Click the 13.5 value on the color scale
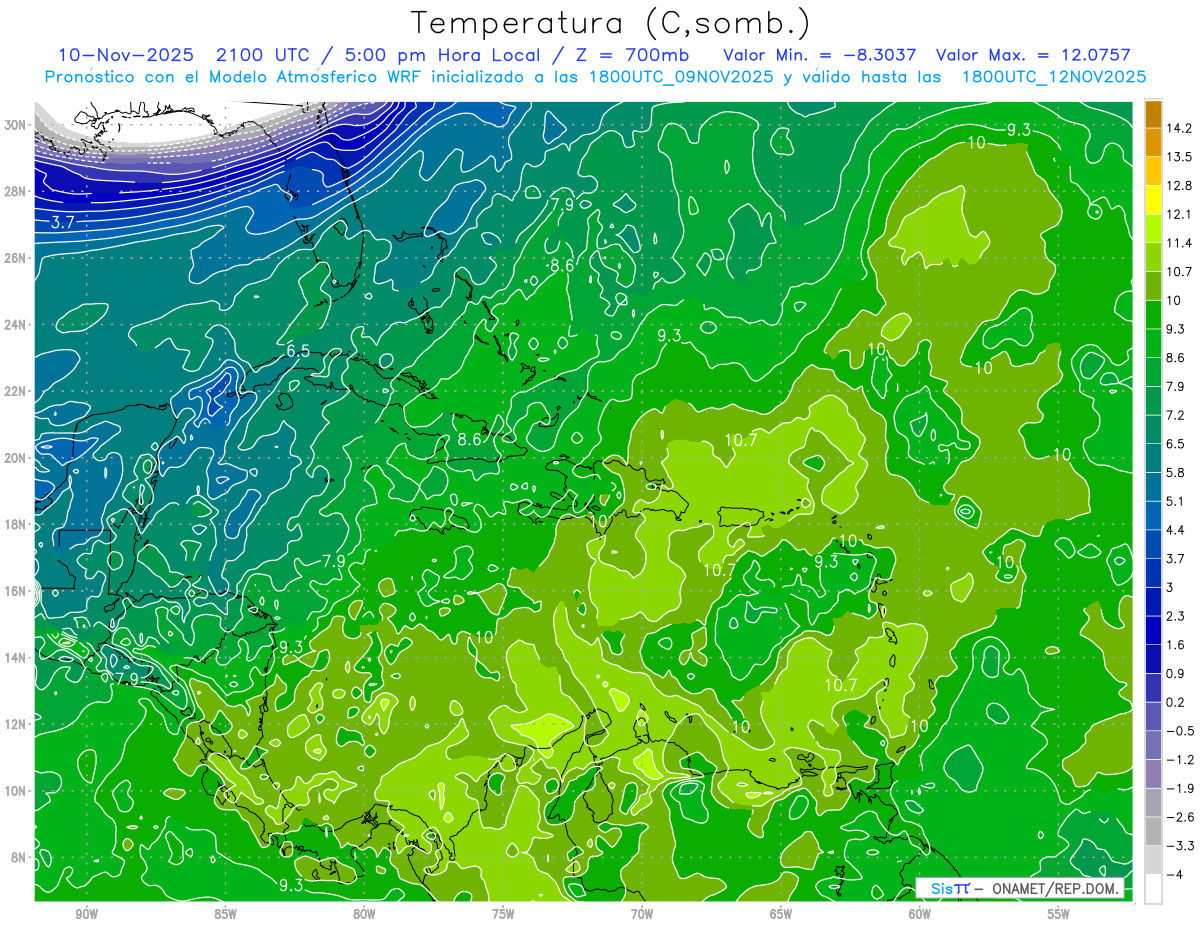 point(1179,157)
